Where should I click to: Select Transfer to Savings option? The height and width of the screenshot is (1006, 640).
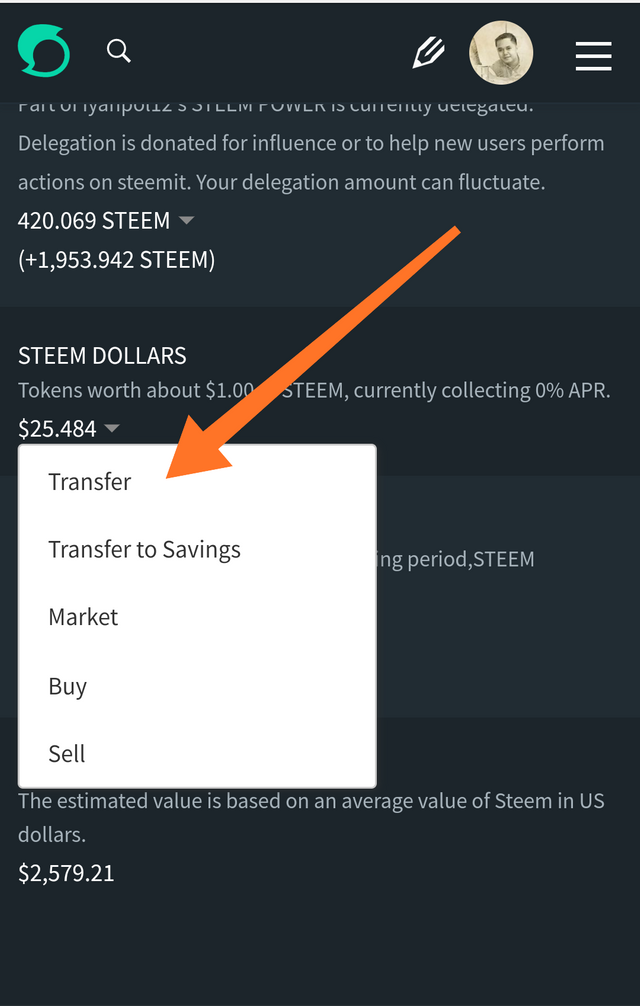pyautogui.click(x=144, y=549)
